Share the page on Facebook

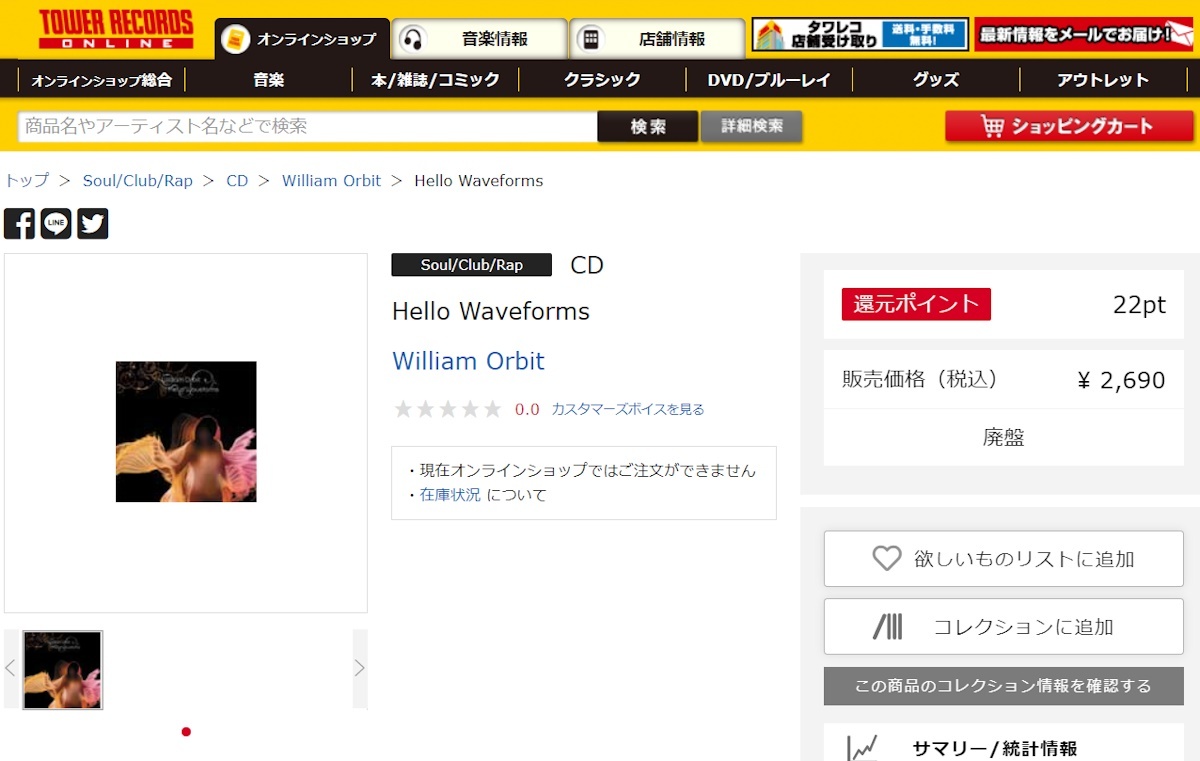(x=19, y=224)
